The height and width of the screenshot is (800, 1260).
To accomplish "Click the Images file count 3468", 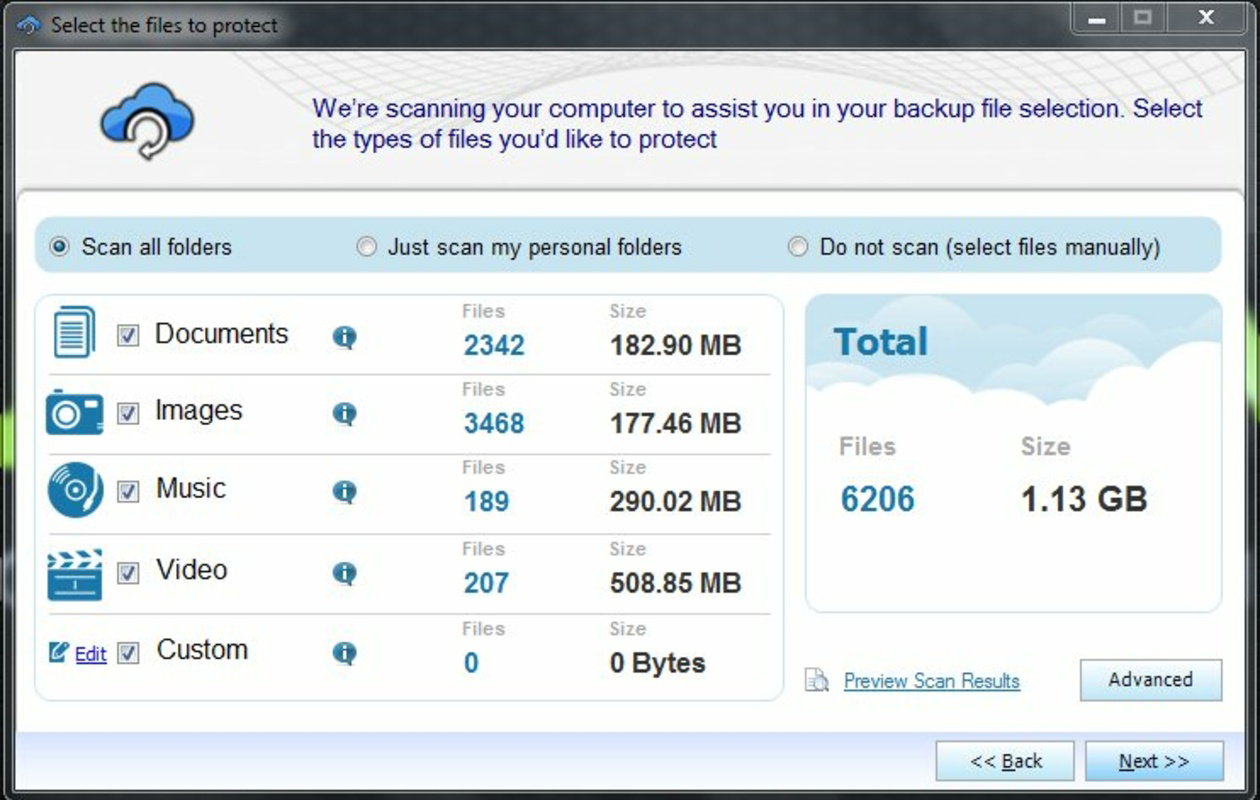I will click(494, 423).
